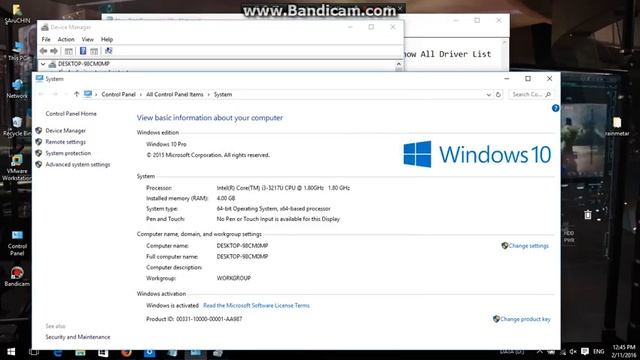Open Network desktop icon
The width and height of the screenshot is (640, 360).
pyautogui.click(x=17, y=89)
